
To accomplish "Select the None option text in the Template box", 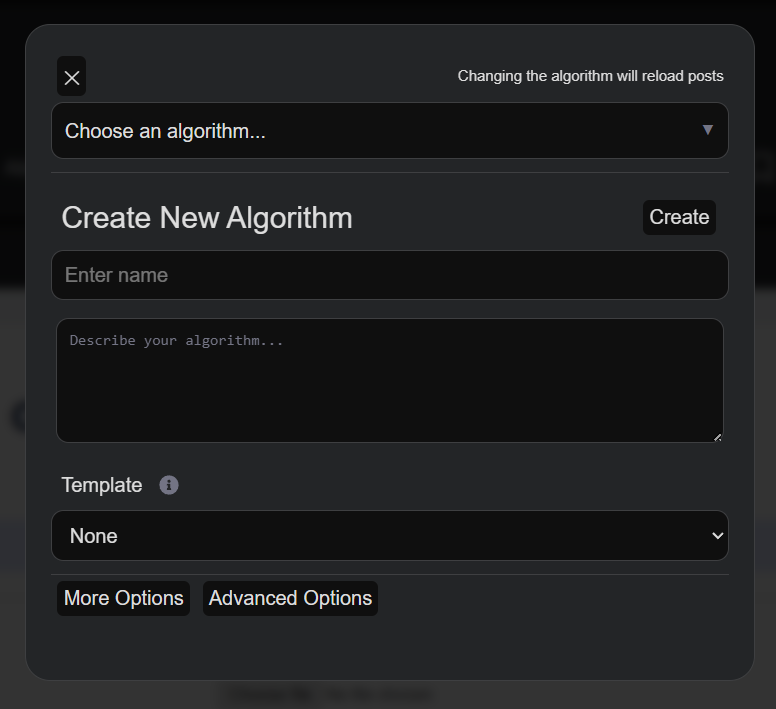I will tap(94, 536).
